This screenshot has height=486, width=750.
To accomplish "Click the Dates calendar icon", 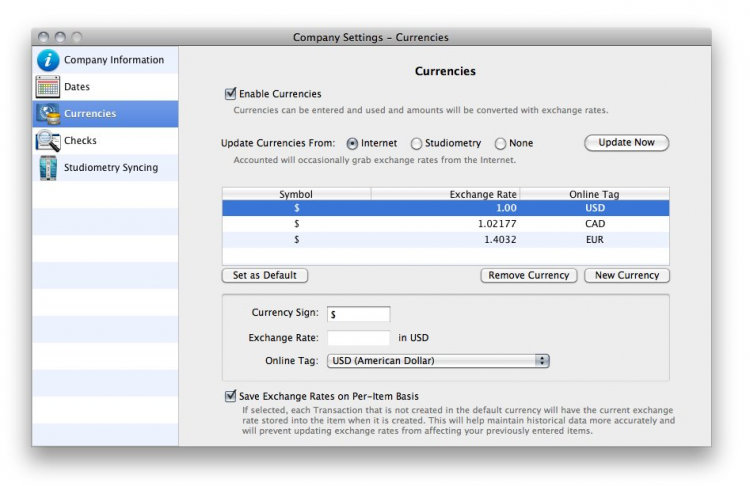I will coord(48,87).
